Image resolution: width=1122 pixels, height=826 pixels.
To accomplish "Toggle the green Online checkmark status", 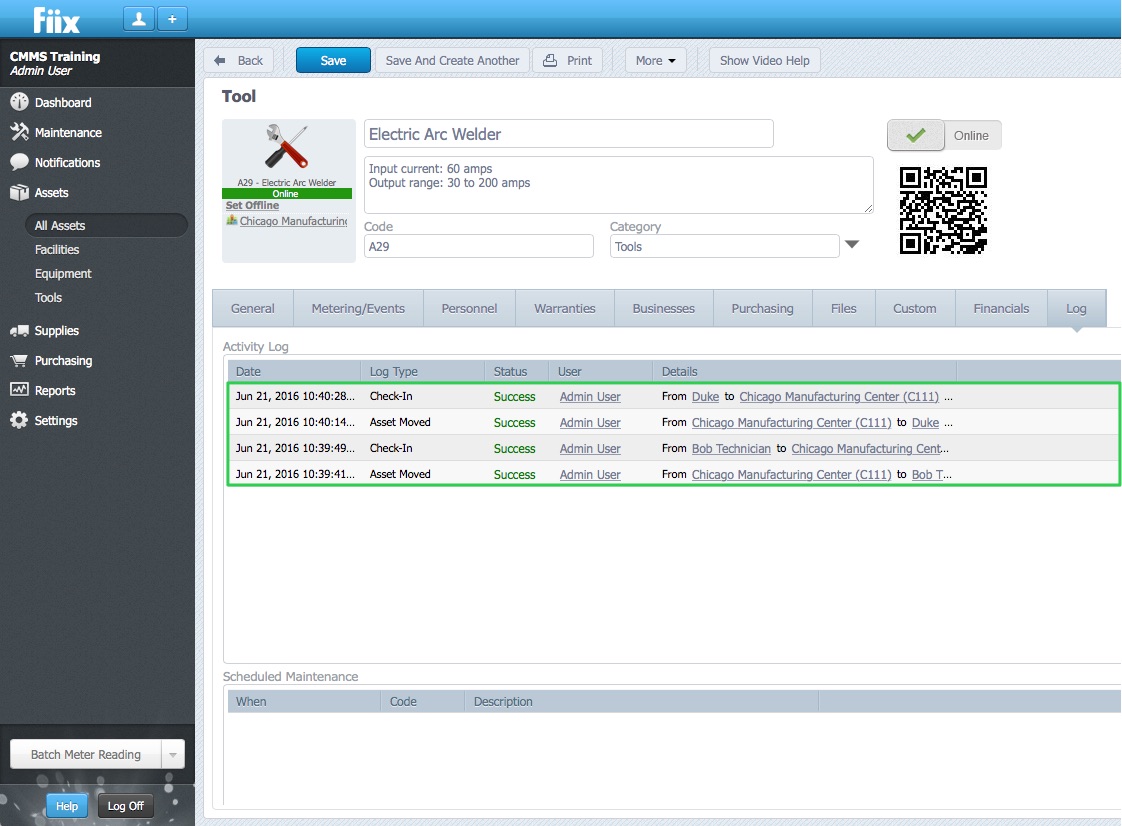I will click(x=914, y=136).
